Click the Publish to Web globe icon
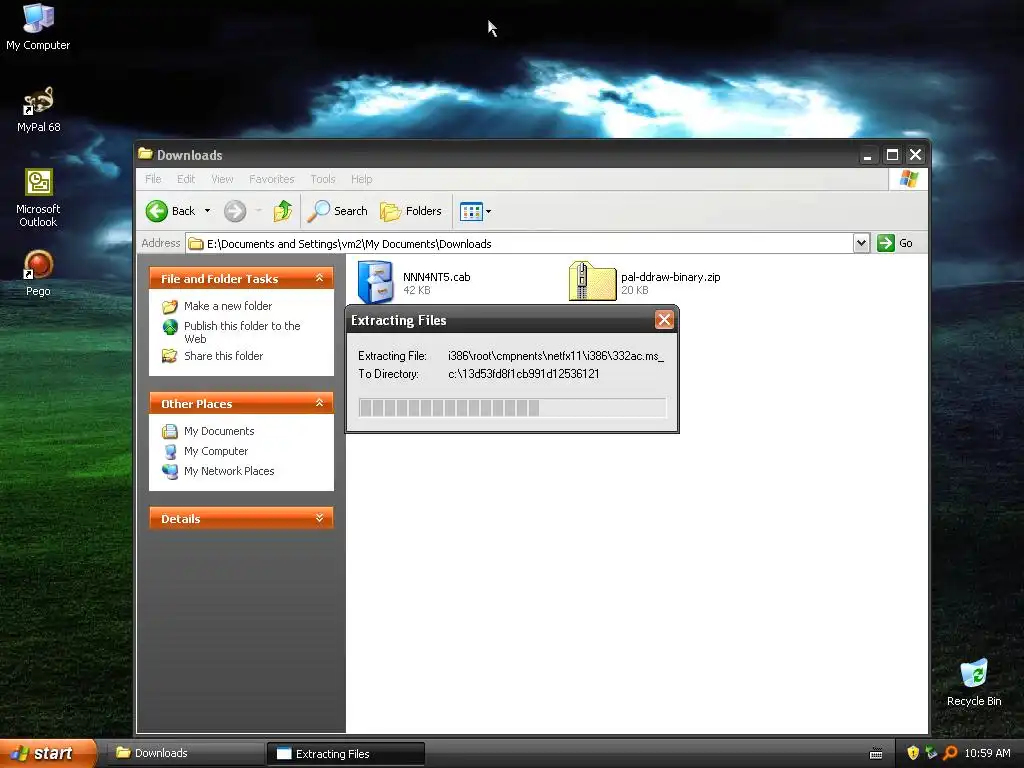Viewport: 1024px width, 768px height. pyautogui.click(x=170, y=327)
